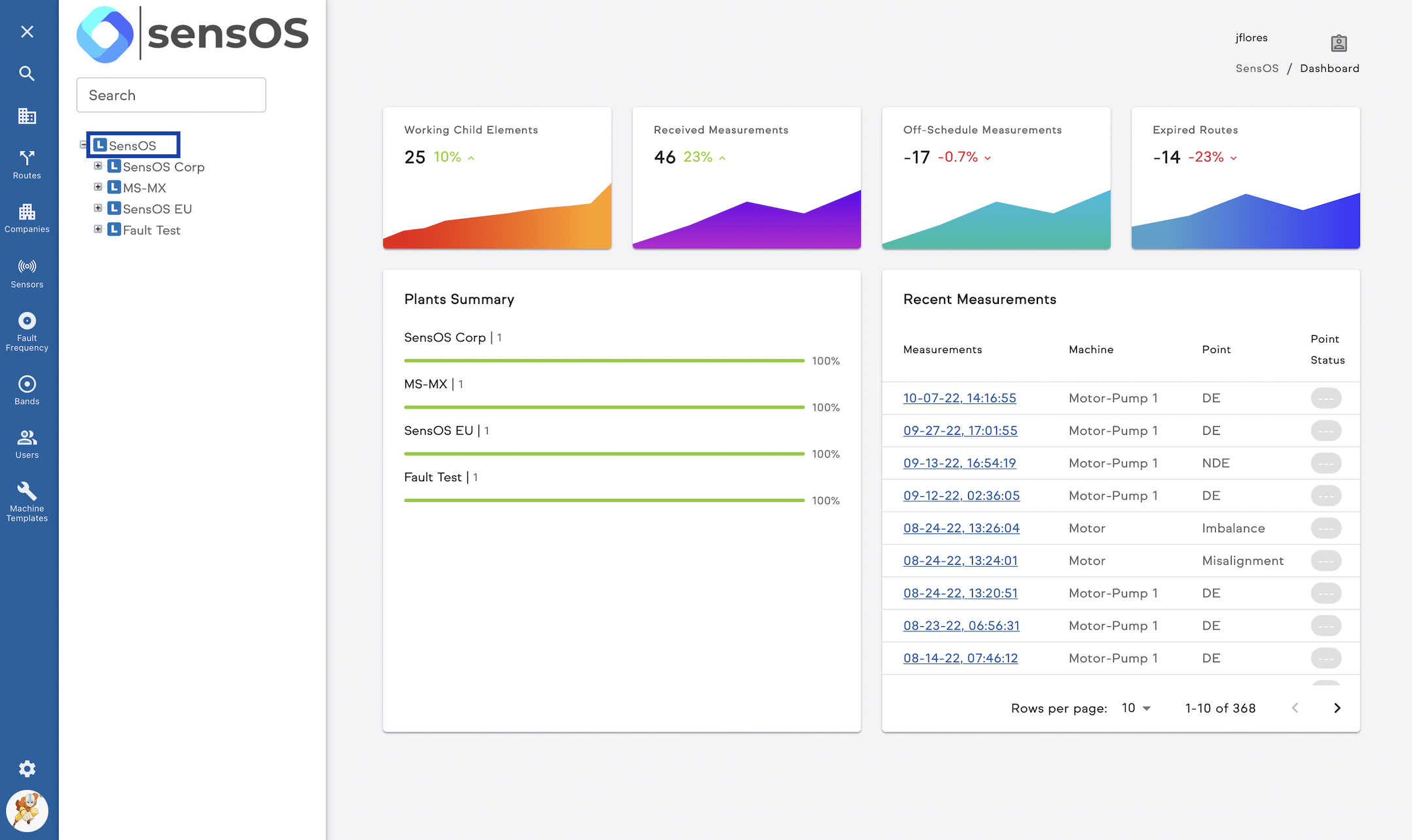Open measurement 08-24-22, 13:20:51

pos(960,593)
